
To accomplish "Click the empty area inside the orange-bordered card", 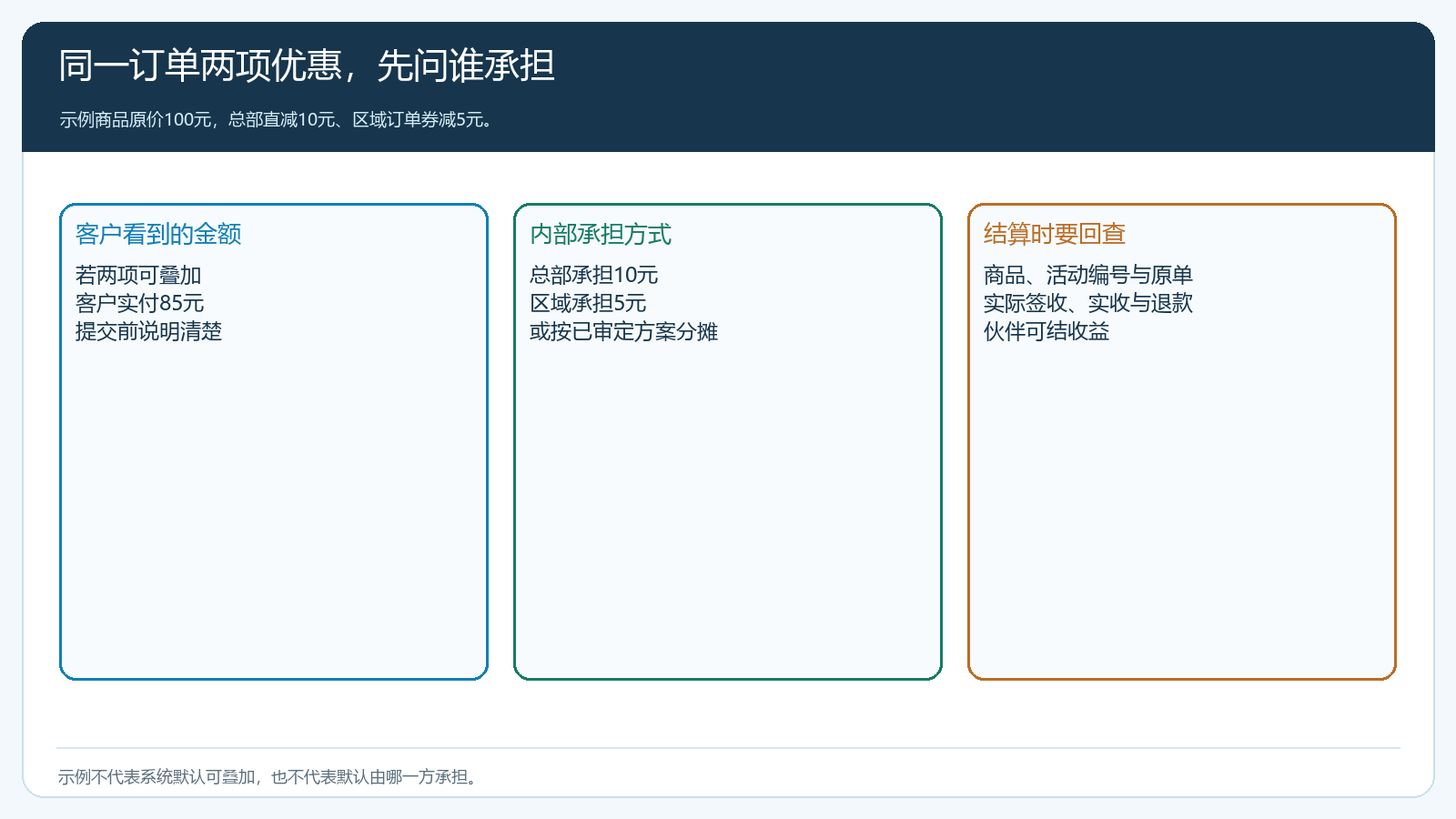I will click(1182, 510).
